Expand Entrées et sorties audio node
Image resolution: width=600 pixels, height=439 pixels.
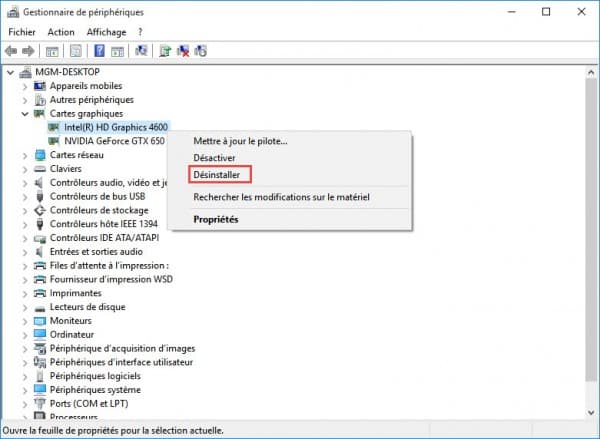click(x=25, y=252)
